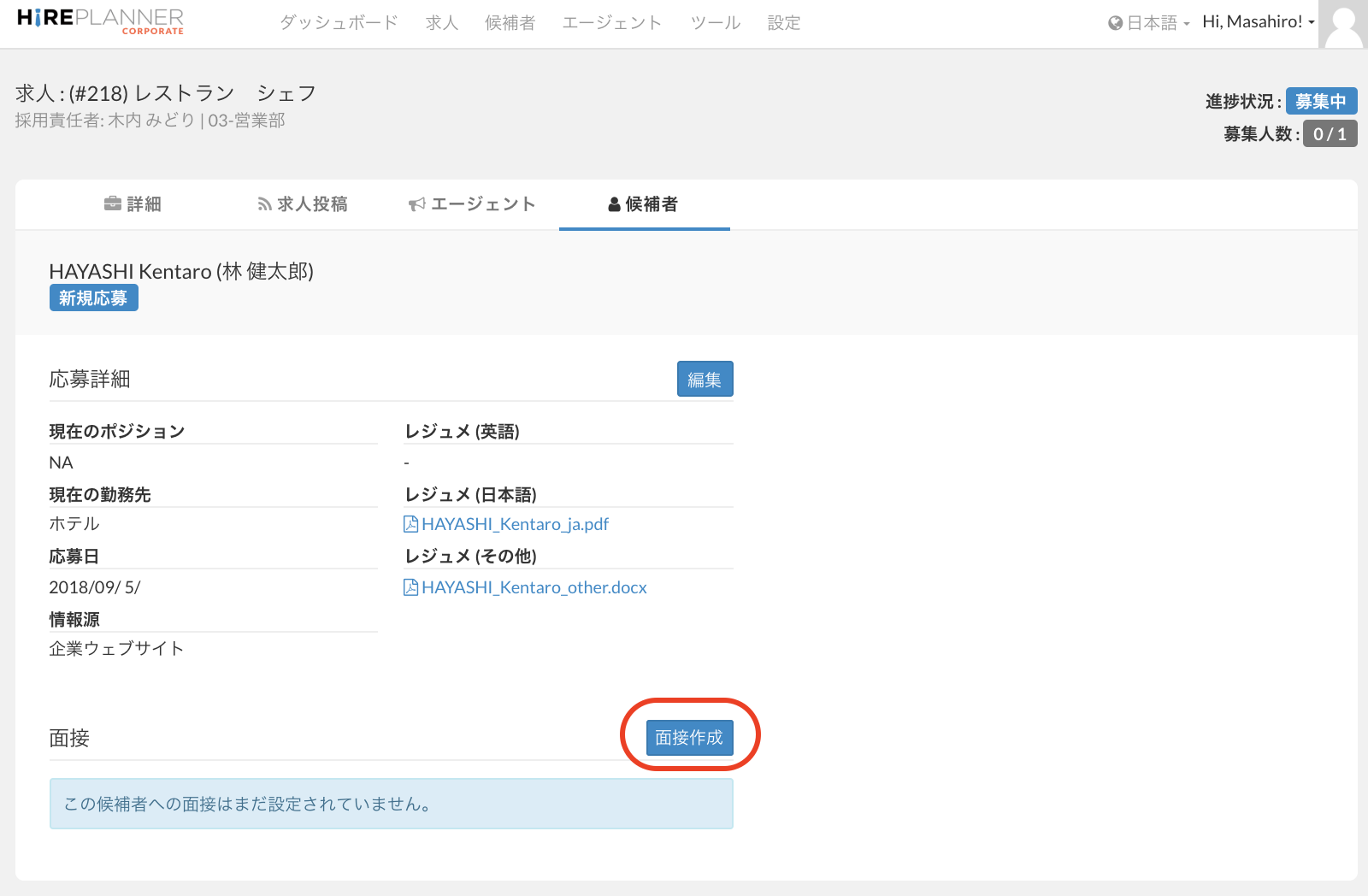Open 設定 in the top navigation
1368x896 pixels.
click(x=783, y=23)
